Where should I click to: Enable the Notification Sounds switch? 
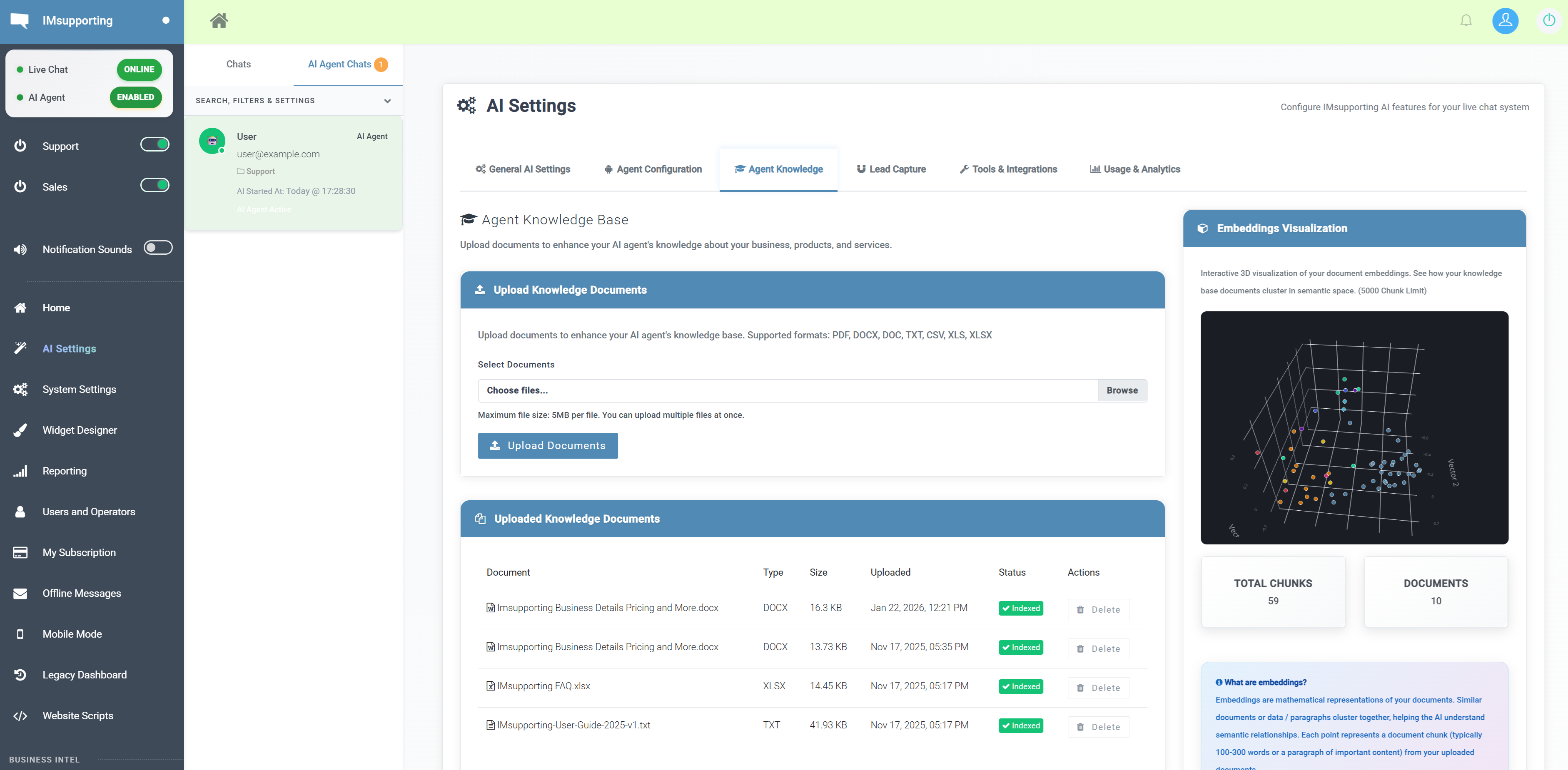point(158,248)
